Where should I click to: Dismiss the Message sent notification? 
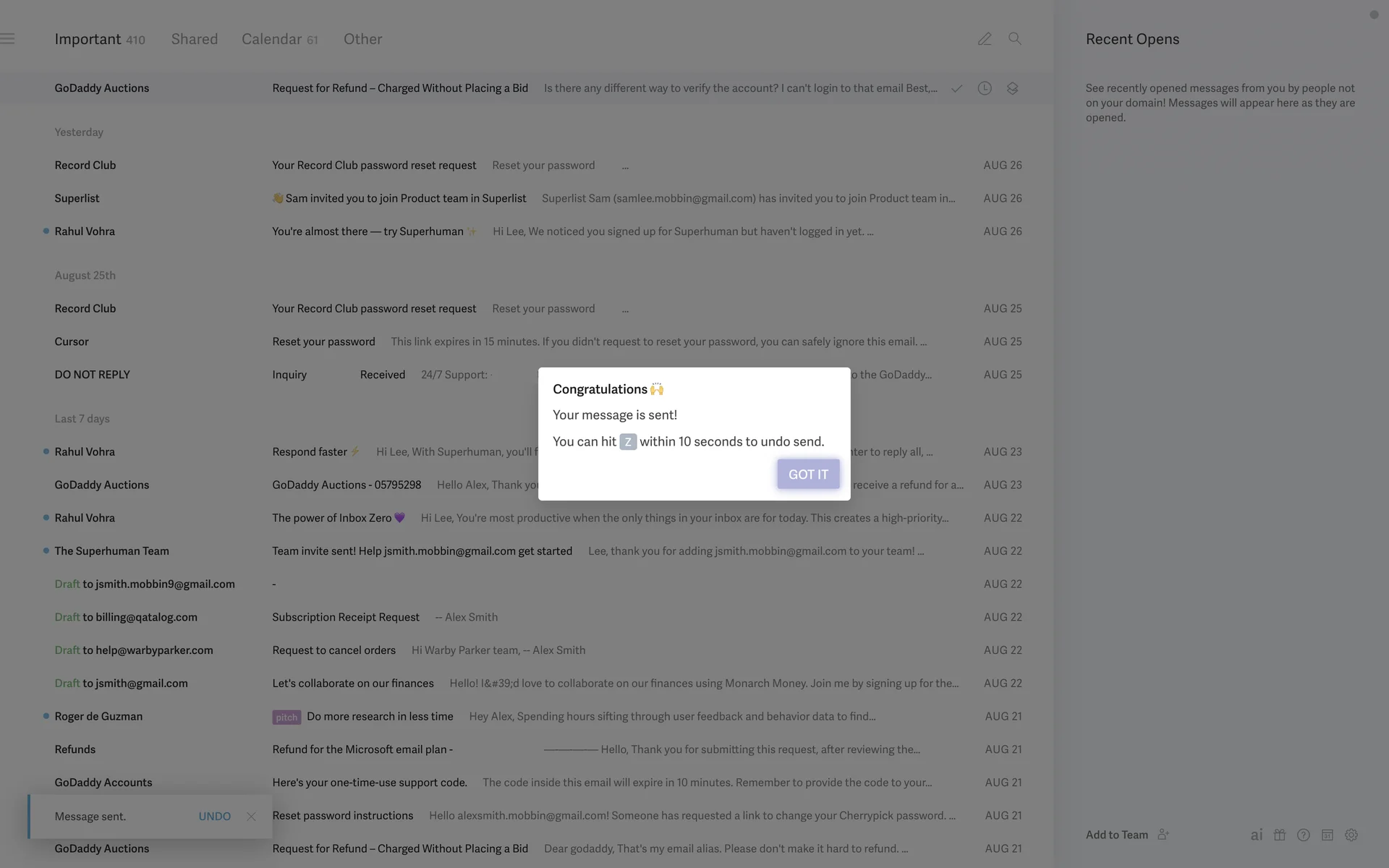[251, 816]
